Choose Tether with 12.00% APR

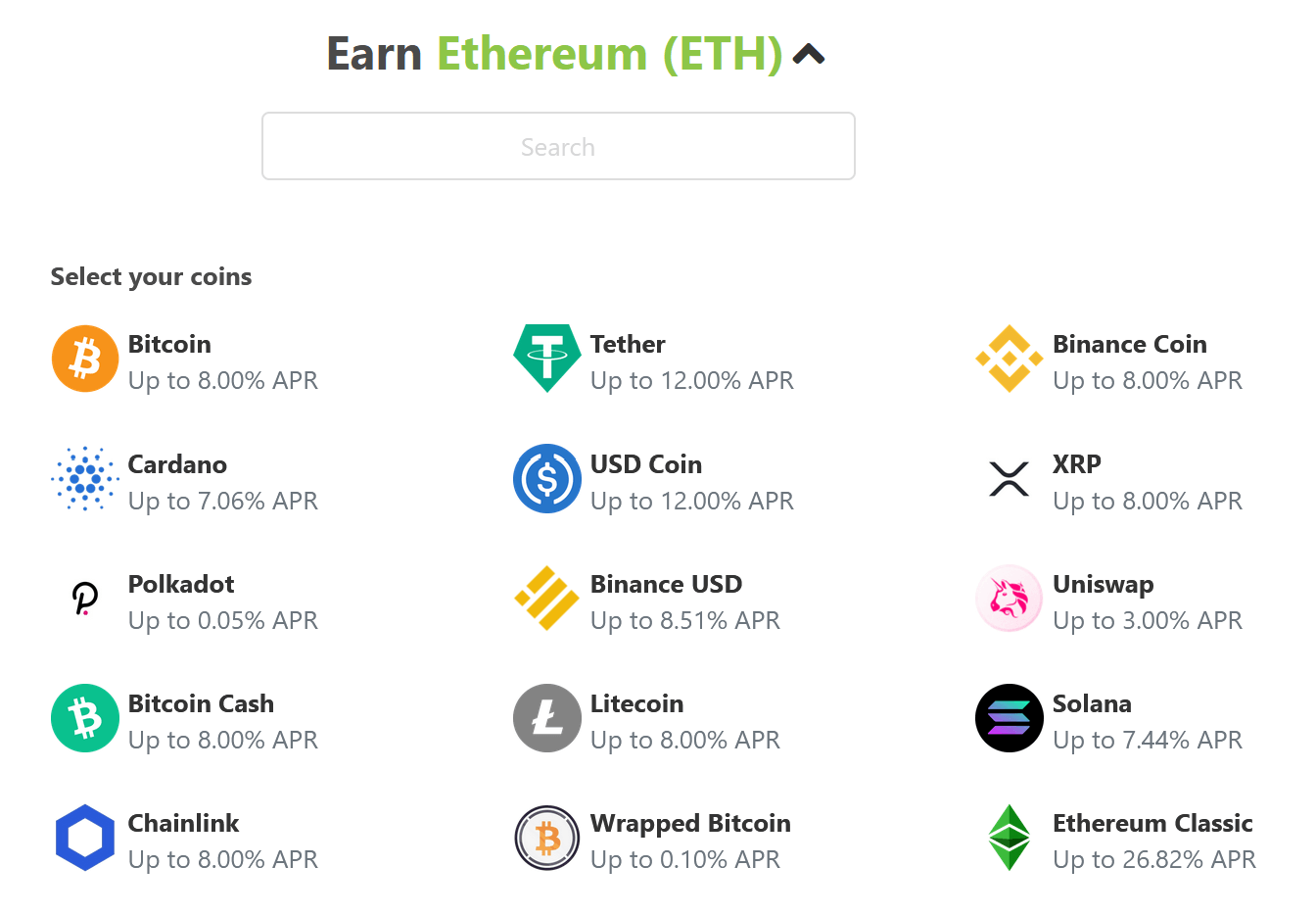click(x=627, y=359)
